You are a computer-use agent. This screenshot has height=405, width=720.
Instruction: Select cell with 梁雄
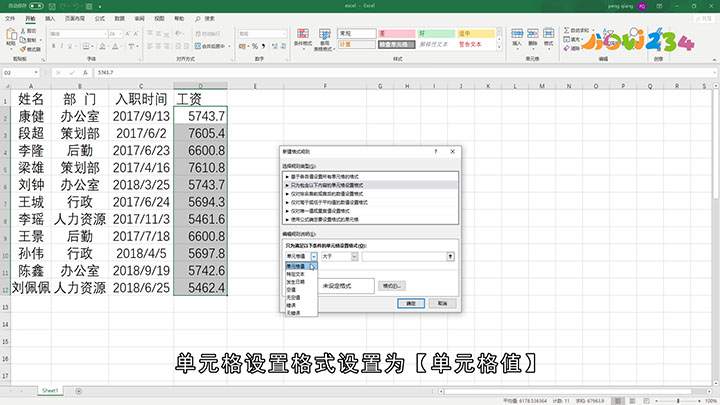pos(31,168)
